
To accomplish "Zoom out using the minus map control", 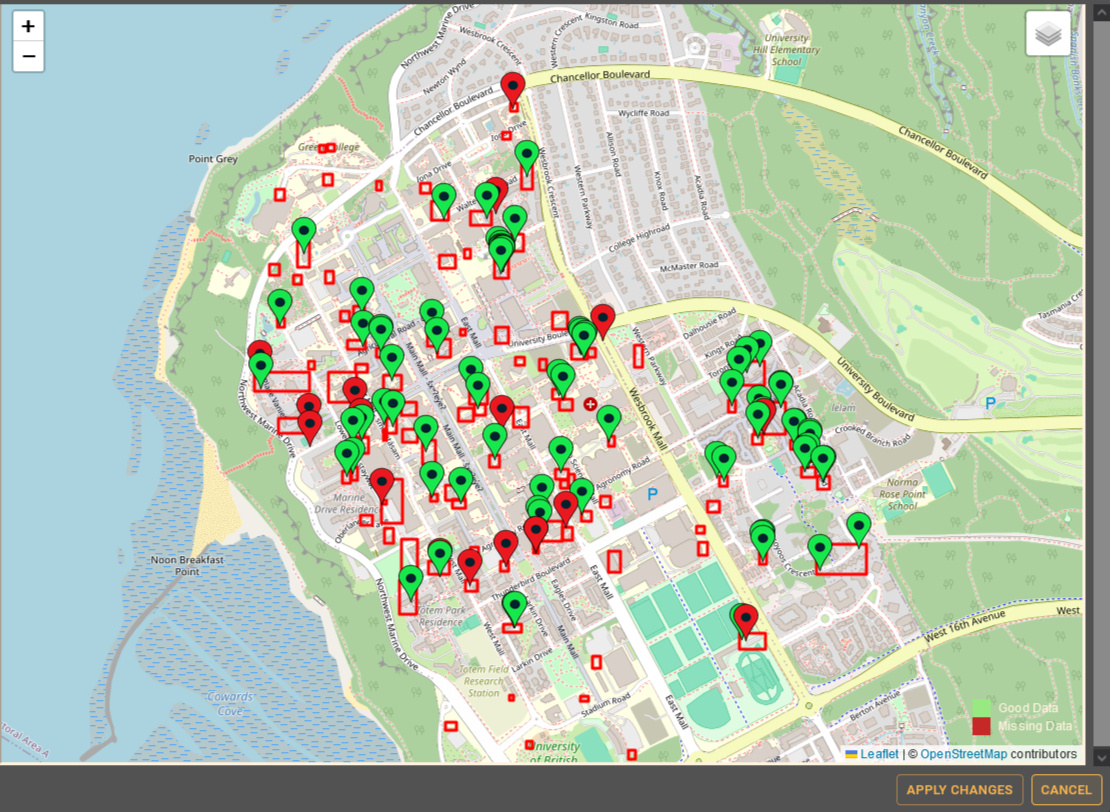I will click(x=28, y=55).
